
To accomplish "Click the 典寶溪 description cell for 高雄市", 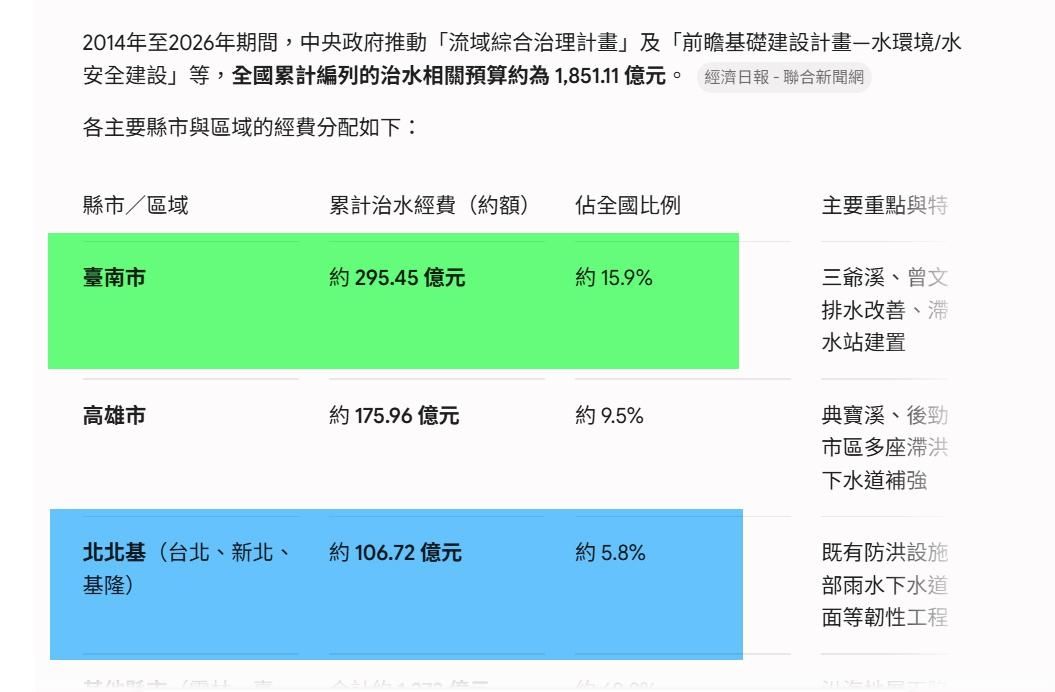I will 884,448.
